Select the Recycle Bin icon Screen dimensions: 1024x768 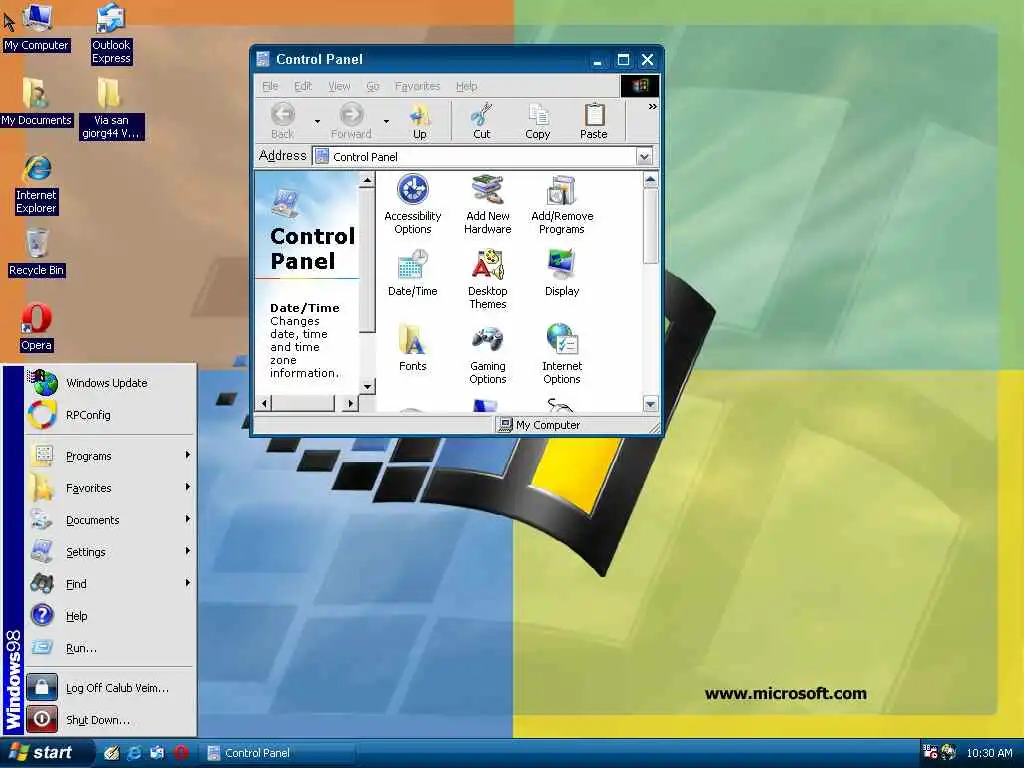pyautogui.click(x=37, y=253)
